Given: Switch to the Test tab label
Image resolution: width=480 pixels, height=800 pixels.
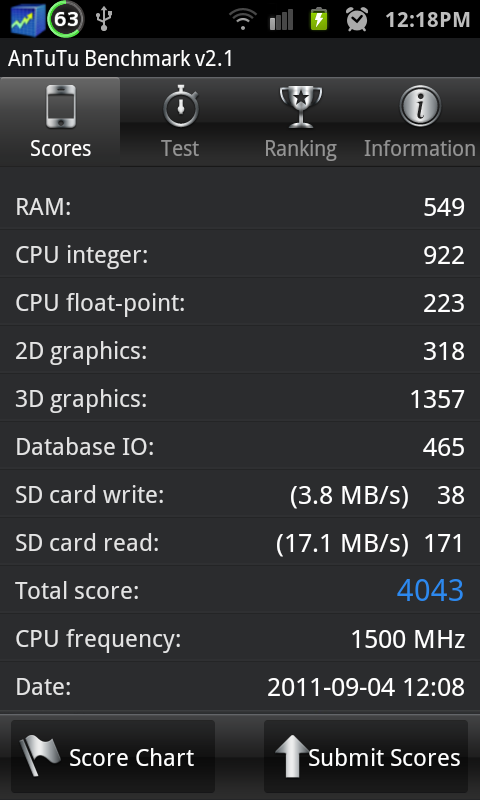Looking at the screenshot, I should (x=180, y=148).
